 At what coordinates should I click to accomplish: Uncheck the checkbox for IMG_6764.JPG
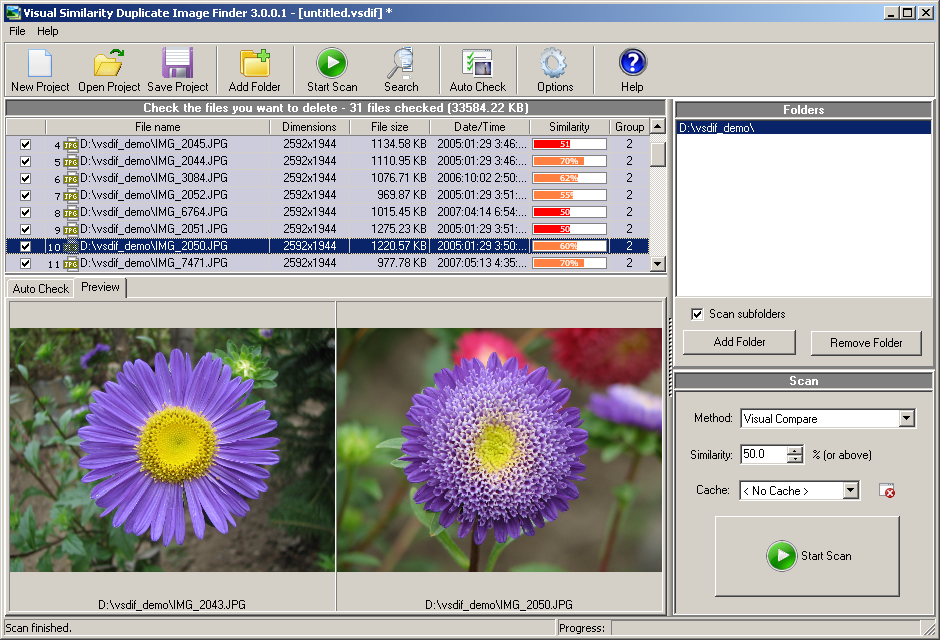pyautogui.click(x=26, y=212)
